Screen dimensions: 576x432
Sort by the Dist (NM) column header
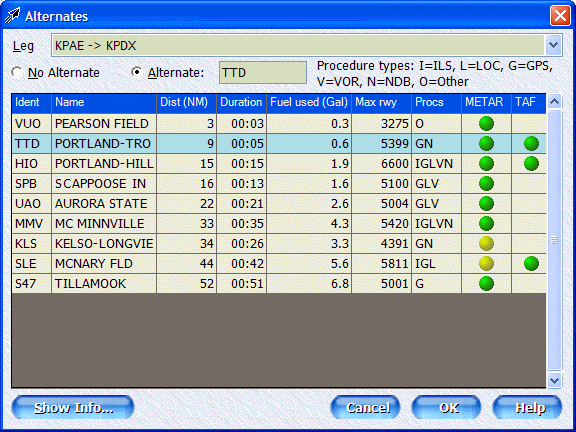[187, 102]
